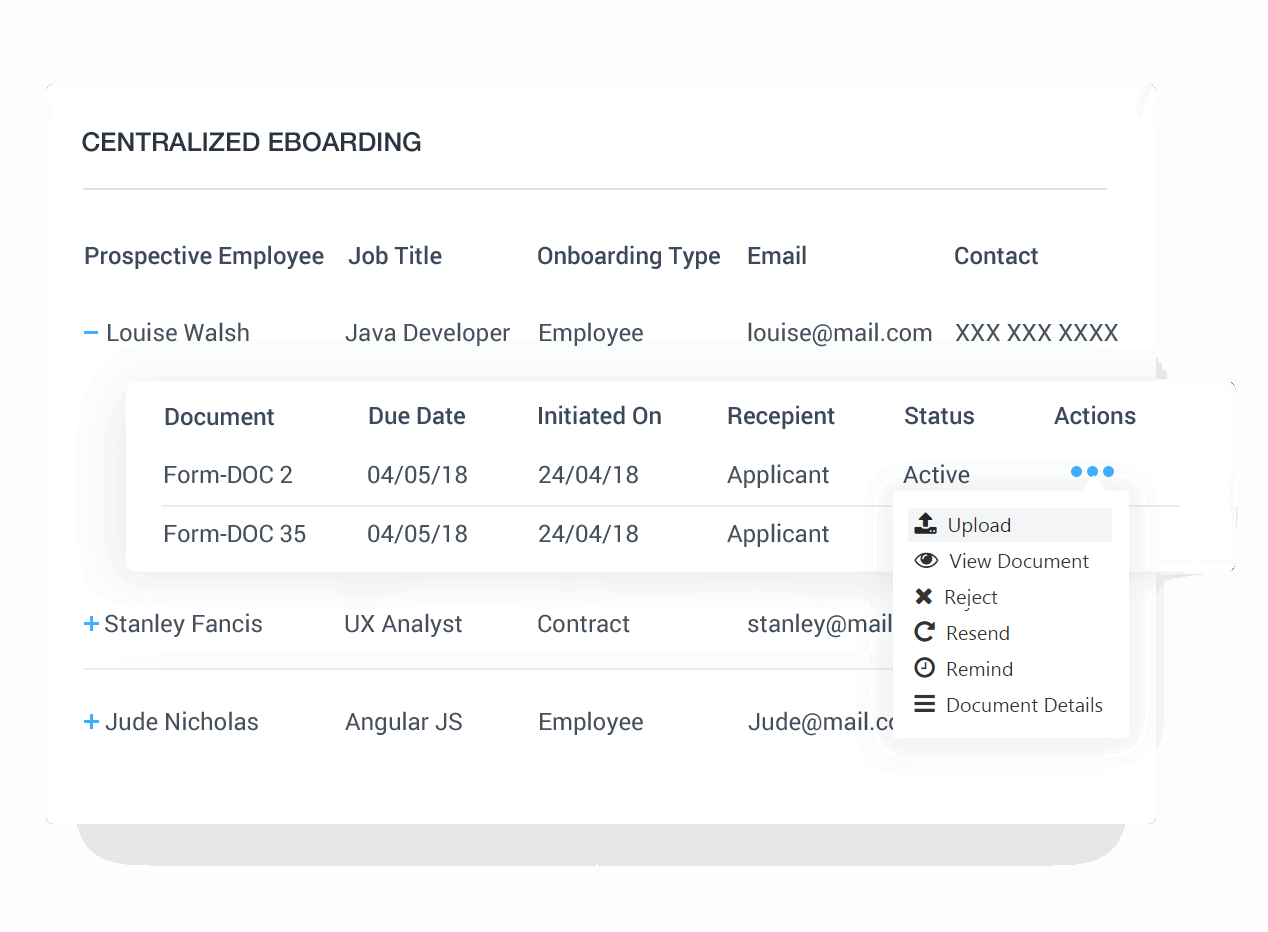Image resolution: width=1268 pixels, height=932 pixels.
Task: Sort by the Due Date column header
Action: coord(417,416)
